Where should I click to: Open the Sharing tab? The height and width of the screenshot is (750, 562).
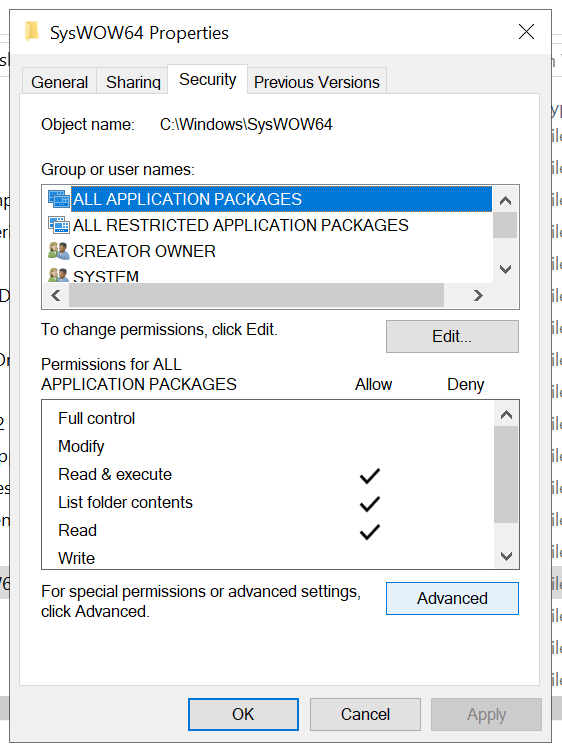(133, 82)
